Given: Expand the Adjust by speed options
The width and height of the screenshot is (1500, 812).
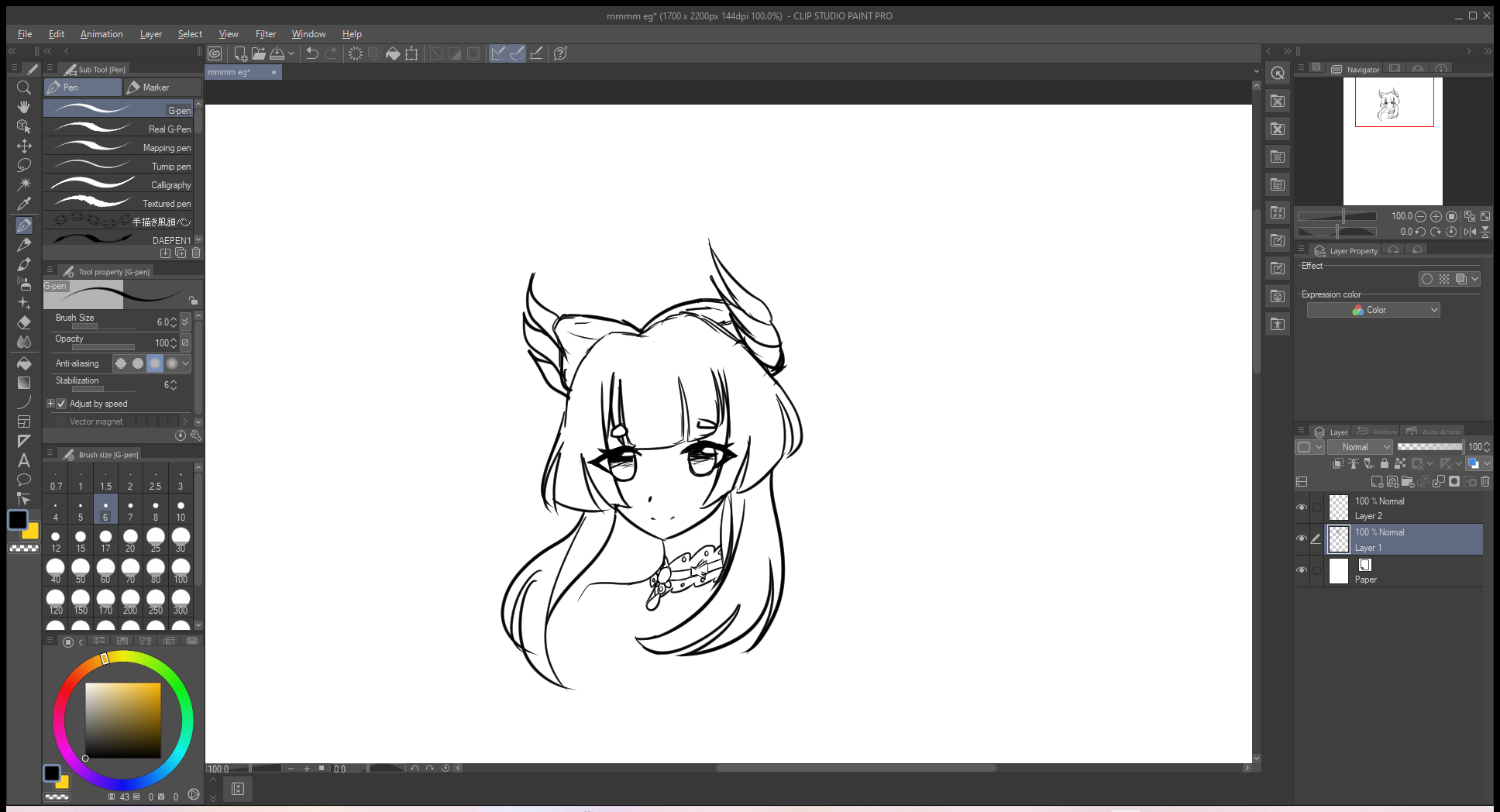Looking at the screenshot, I should click(x=50, y=404).
